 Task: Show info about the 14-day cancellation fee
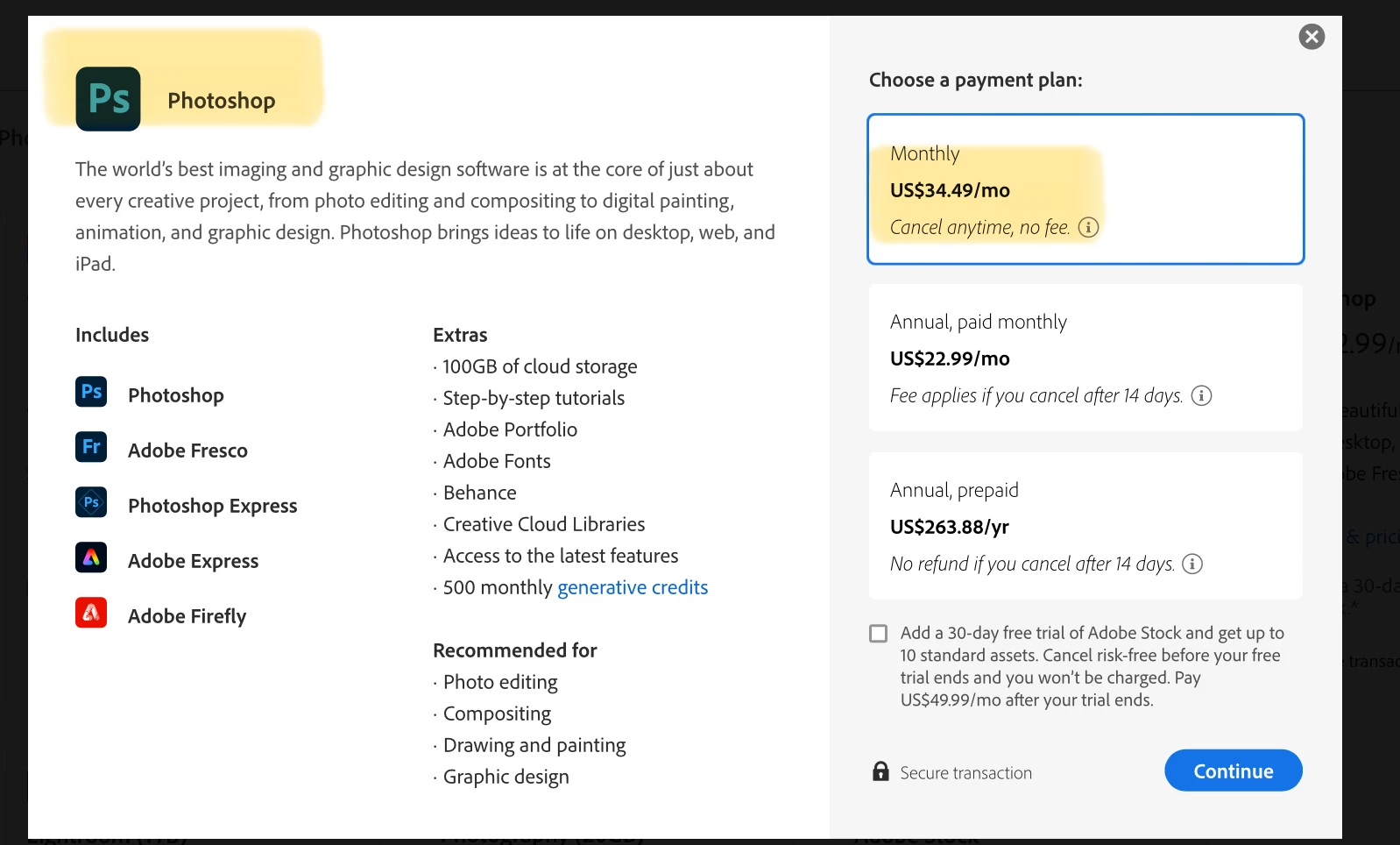click(1202, 396)
